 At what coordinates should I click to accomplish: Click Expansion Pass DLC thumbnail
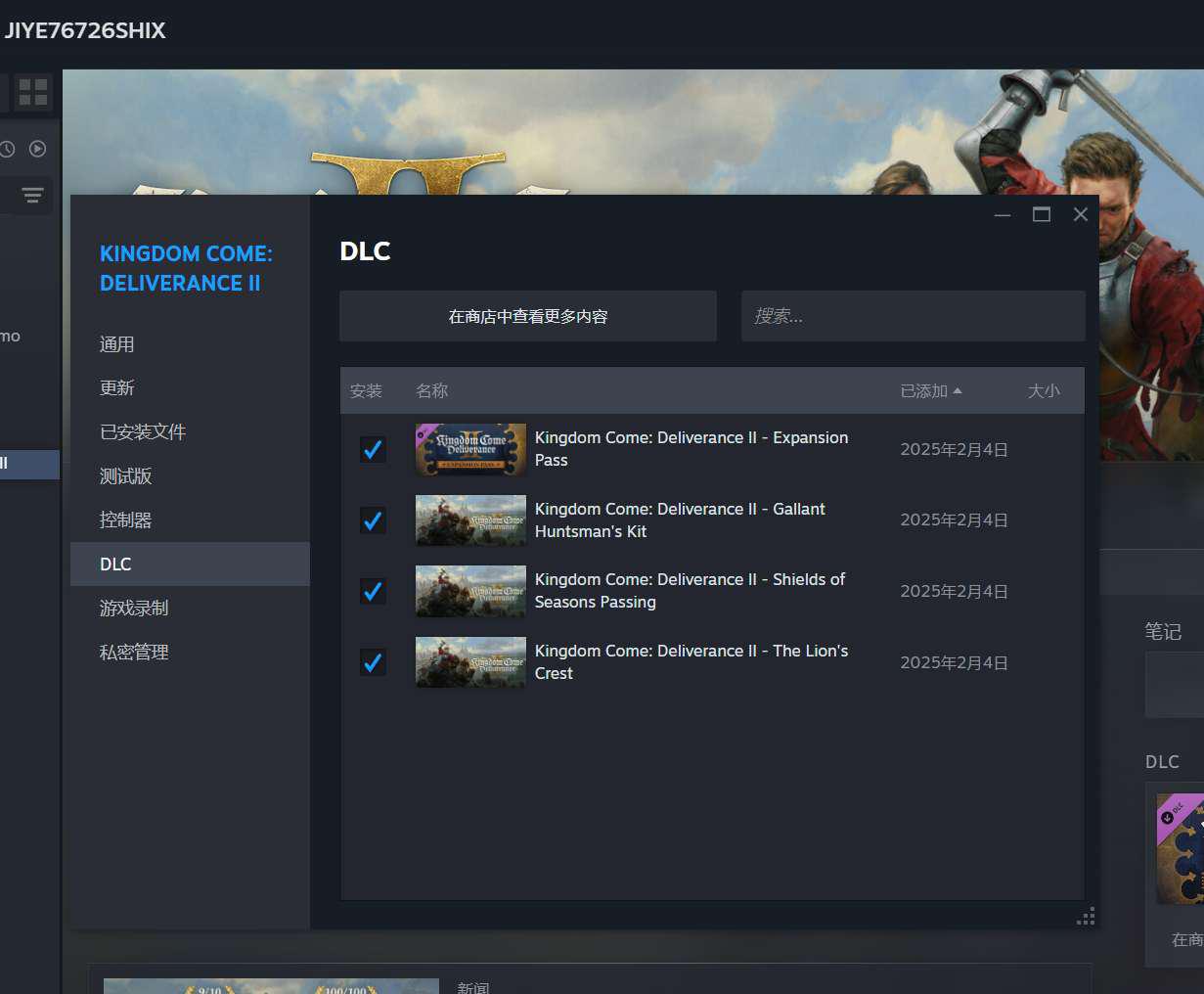coord(471,449)
